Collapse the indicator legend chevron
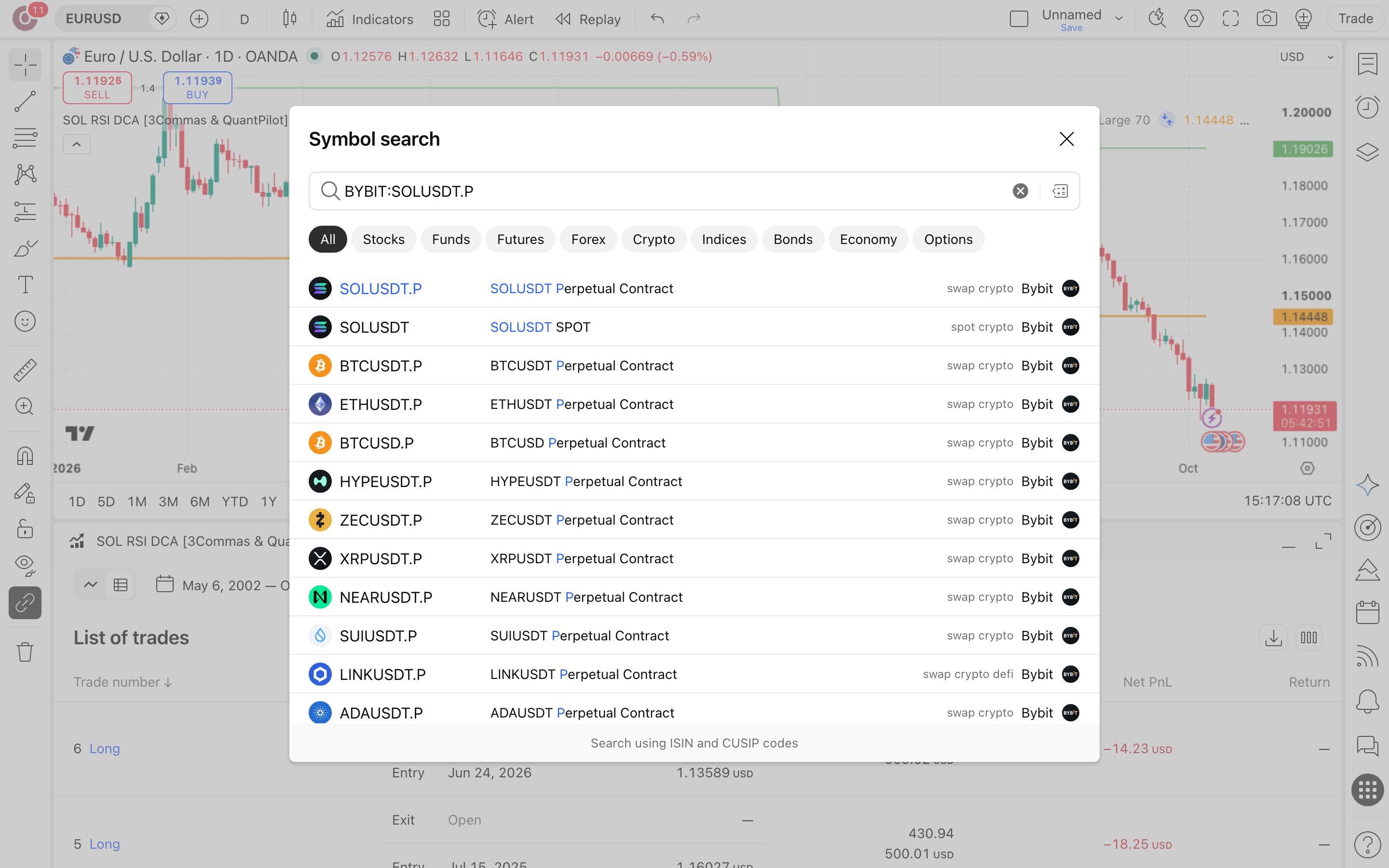This screenshot has width=1389, height=868. (76, 145)
